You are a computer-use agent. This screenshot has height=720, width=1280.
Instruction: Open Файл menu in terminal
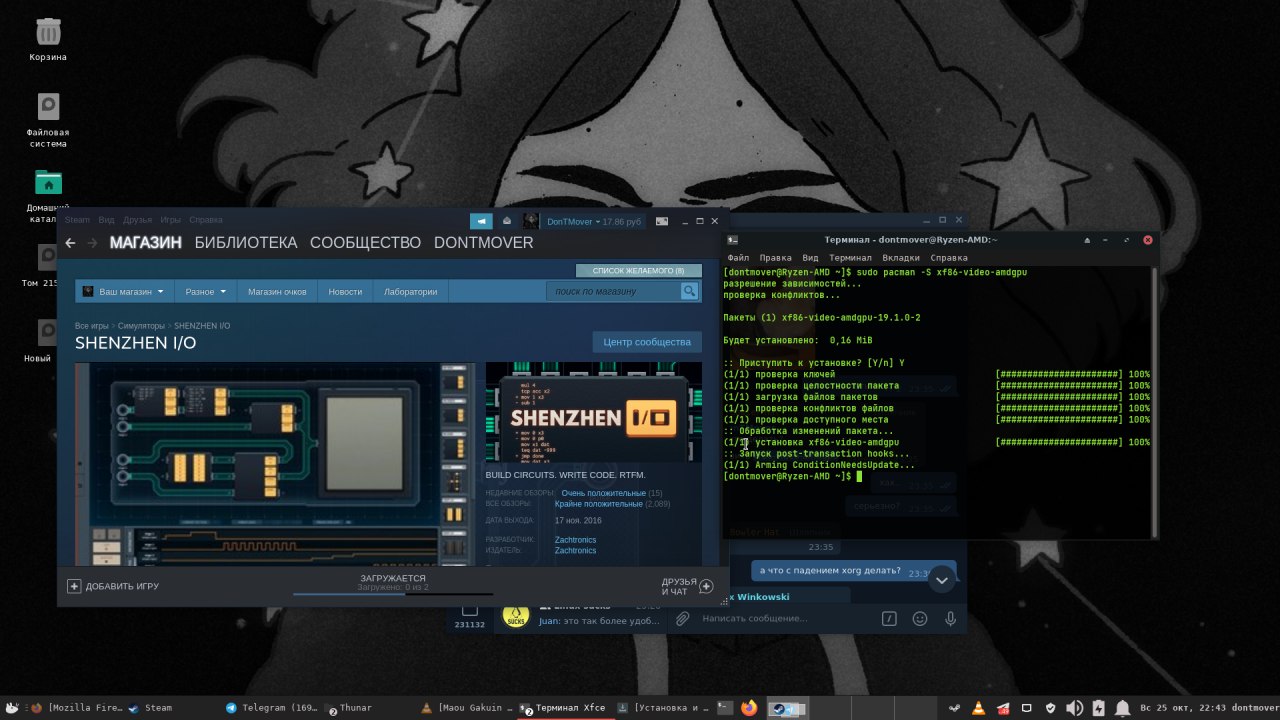click(738, 258)
